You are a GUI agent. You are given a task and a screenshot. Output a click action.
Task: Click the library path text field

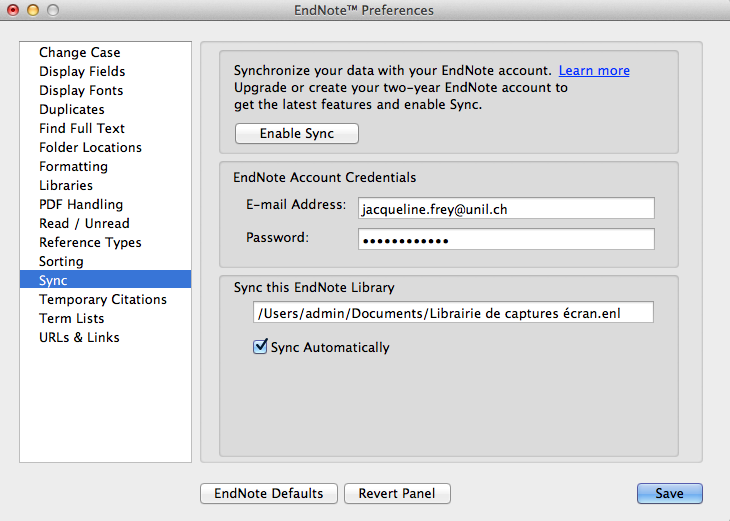coord(453,313)
